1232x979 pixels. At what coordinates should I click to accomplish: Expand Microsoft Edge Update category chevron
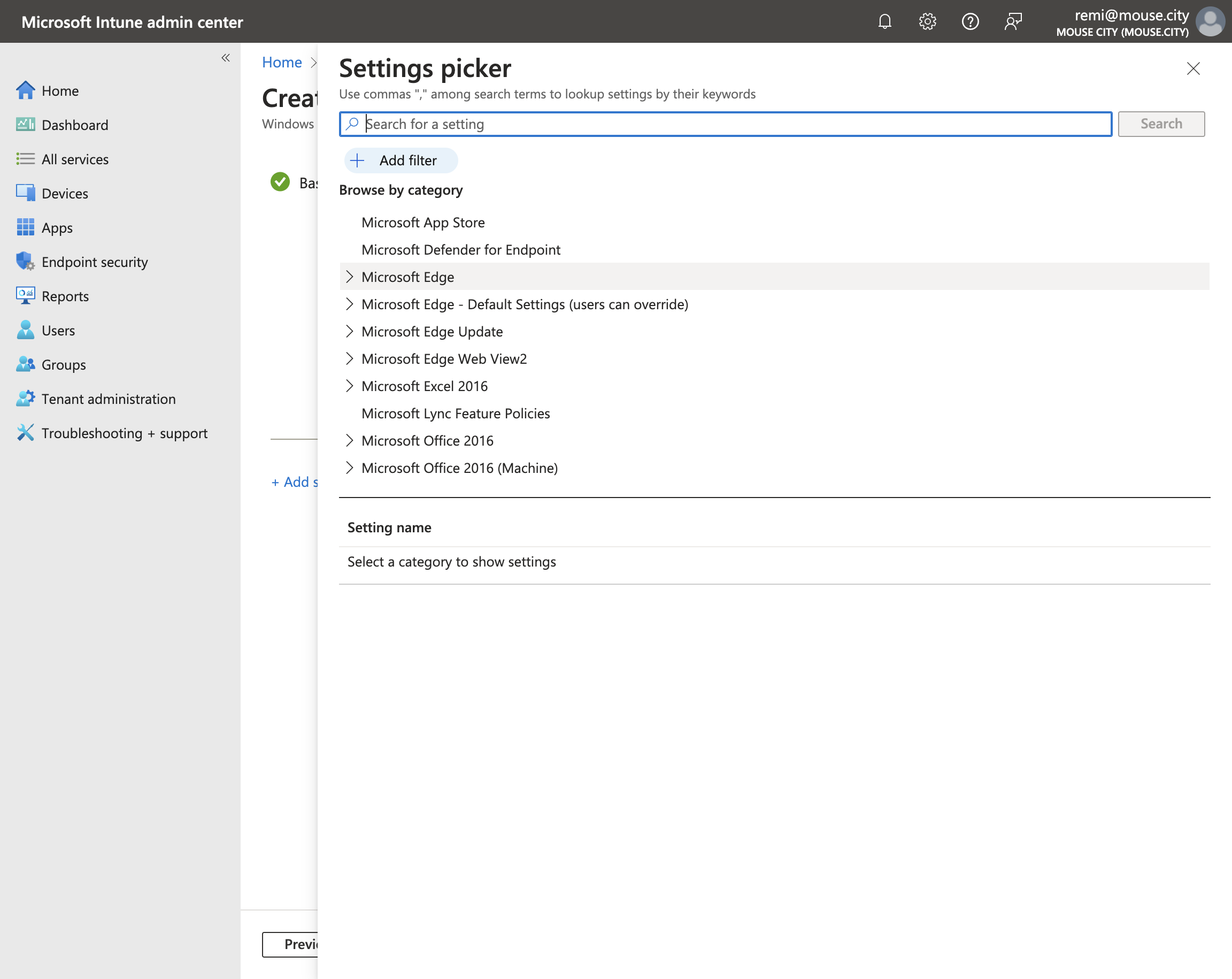(349, 332)
